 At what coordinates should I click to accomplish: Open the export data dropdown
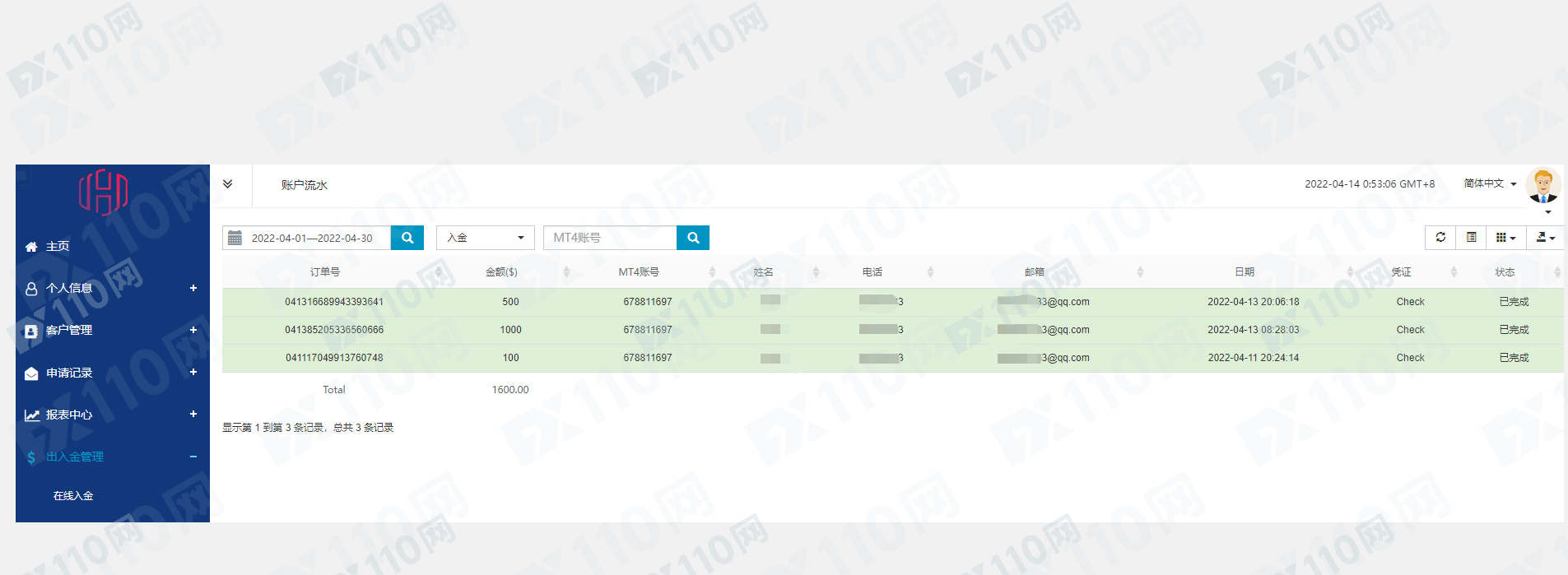(x=1545, y=238)
